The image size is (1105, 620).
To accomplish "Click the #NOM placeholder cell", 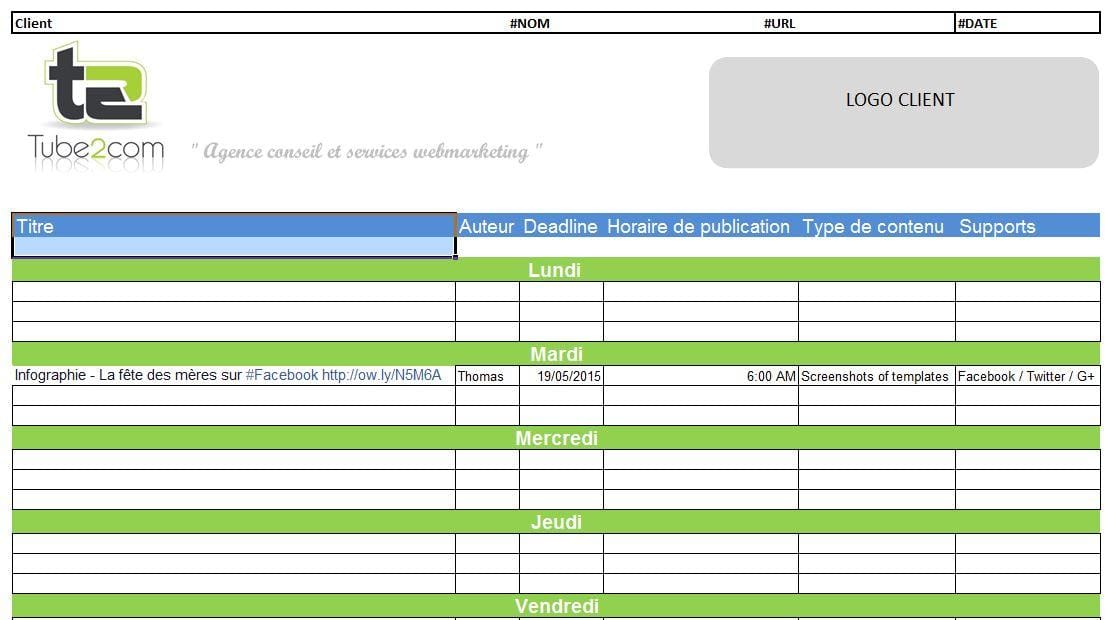I will tap(530, 23).
